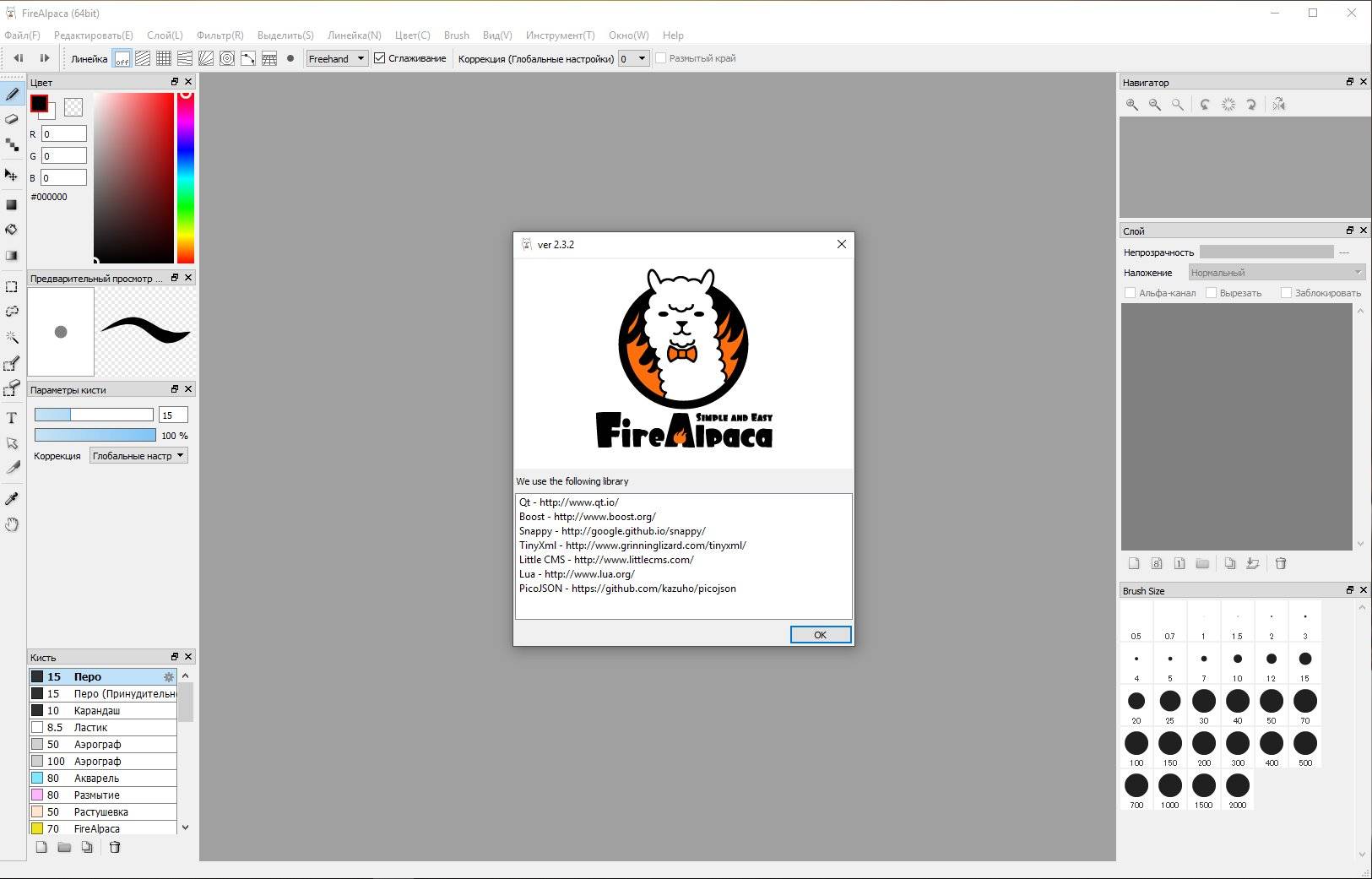Rotate canvas right in Navigator

point(1251,105)
